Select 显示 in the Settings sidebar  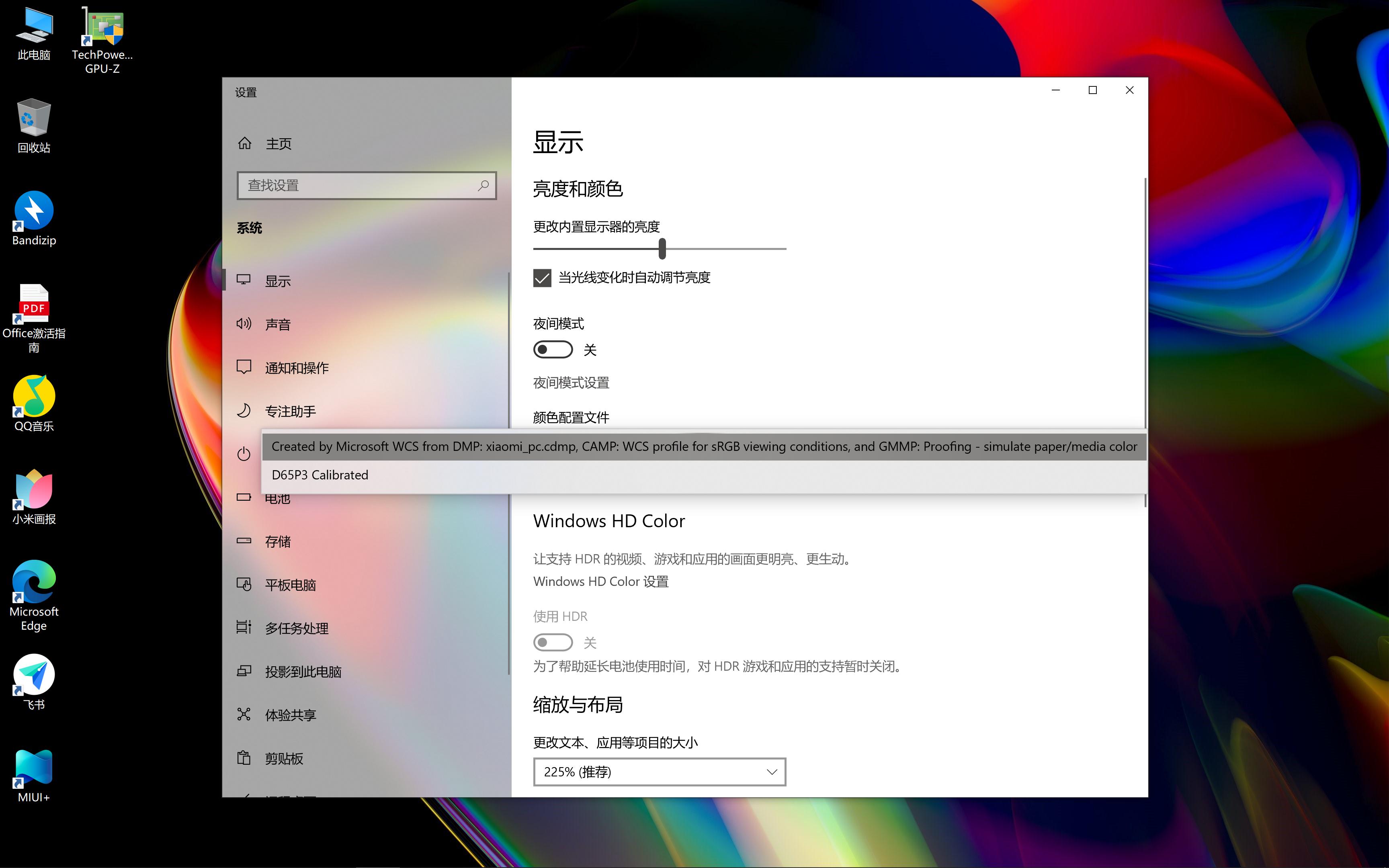(x=278, y=281)
